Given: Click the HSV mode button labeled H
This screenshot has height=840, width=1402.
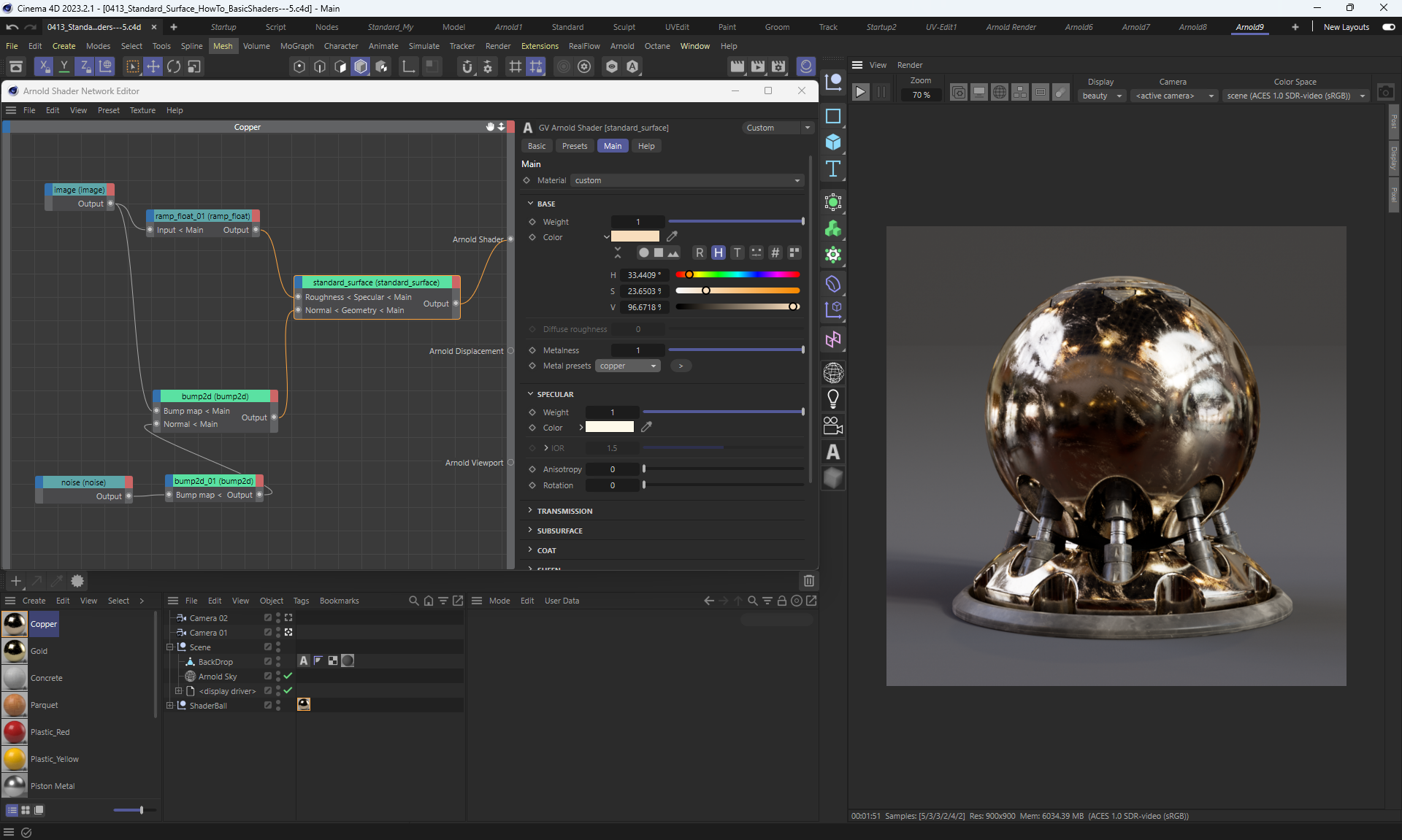Looking at the screenshot, I should point(719,253).
